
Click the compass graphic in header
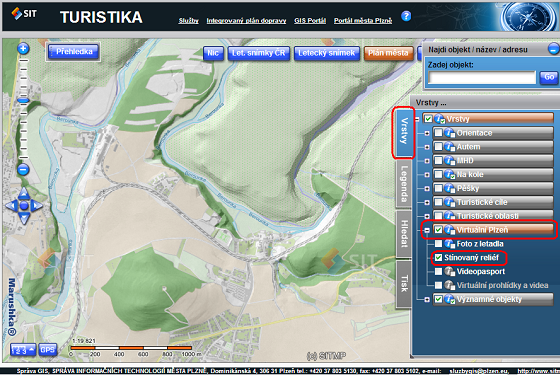[528, 17]
